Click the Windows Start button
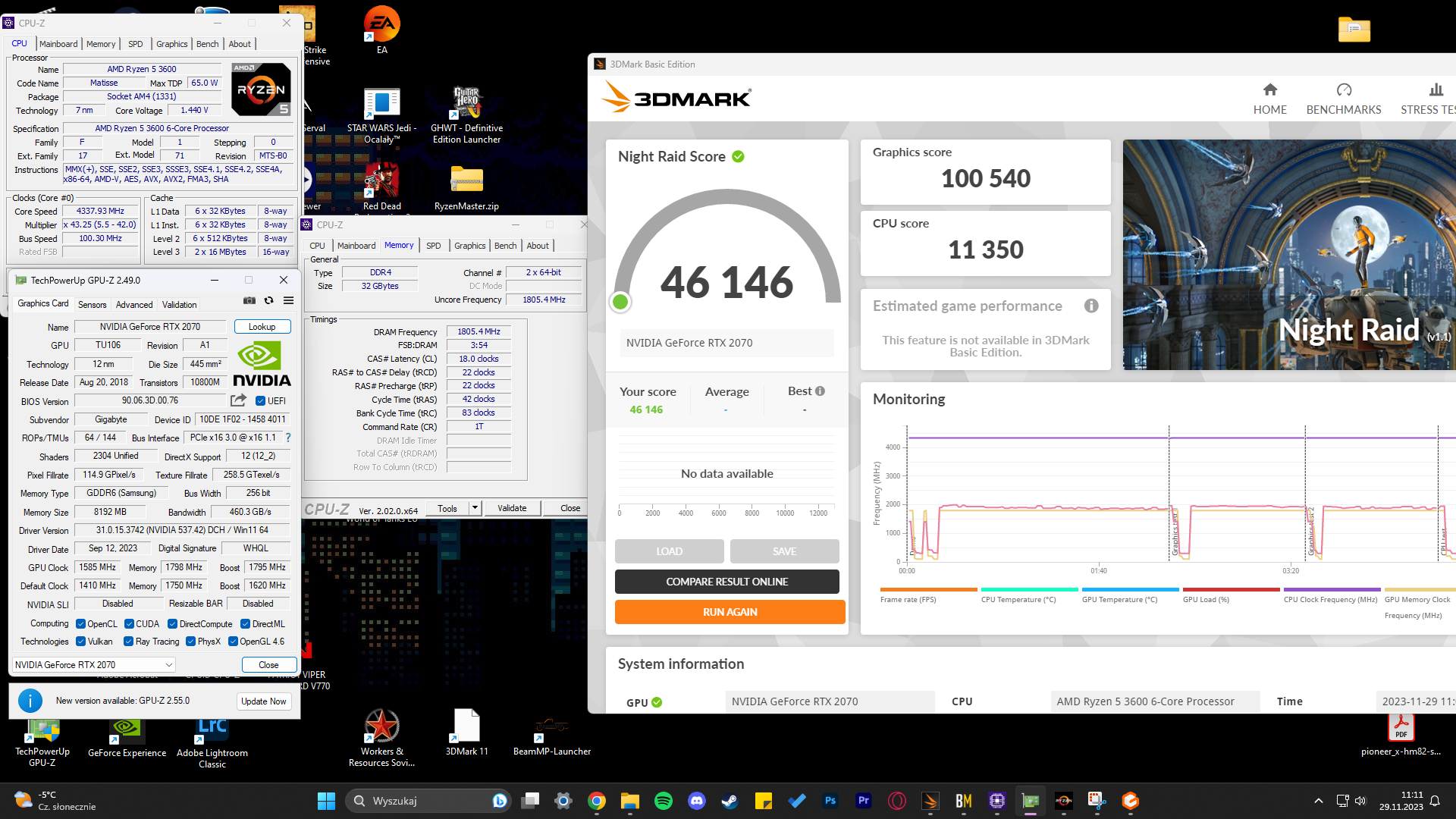 click(x=326, y=801)
